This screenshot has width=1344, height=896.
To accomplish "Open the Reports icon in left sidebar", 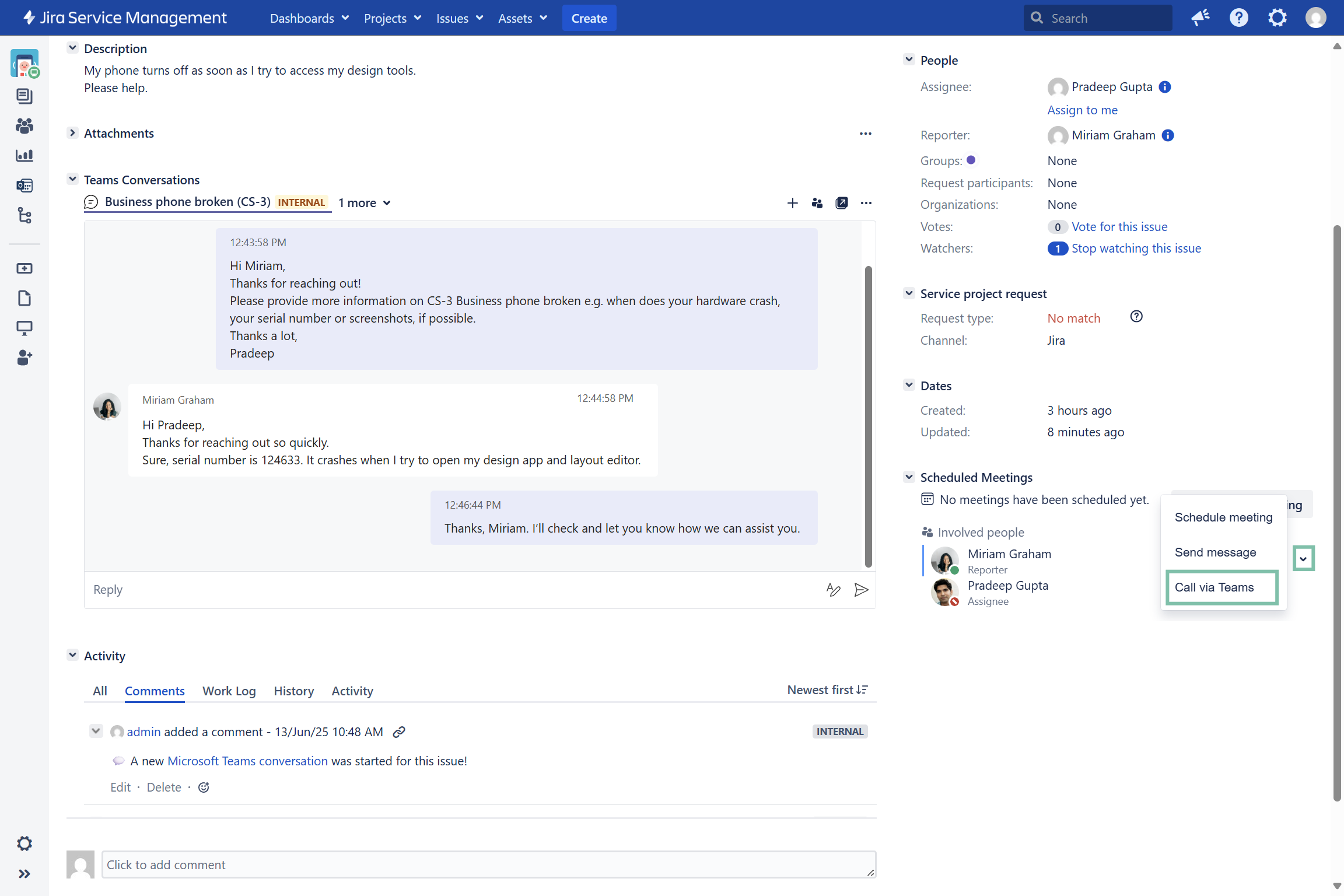I will tap(24, 156).
